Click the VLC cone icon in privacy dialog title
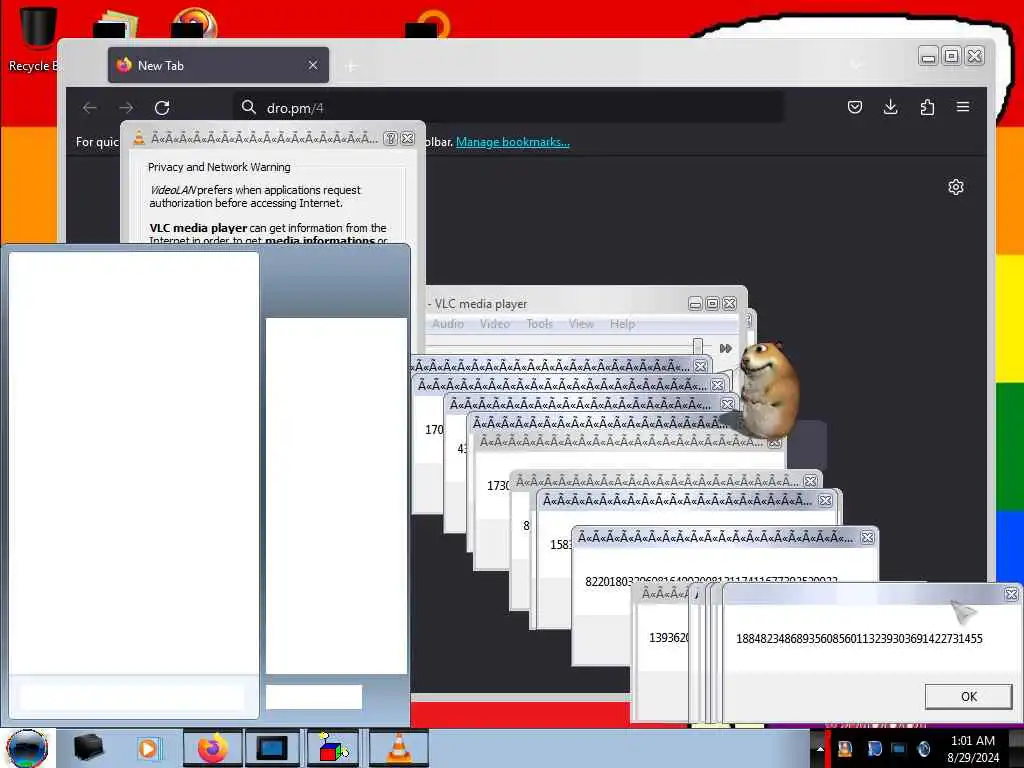This screenshot has height=768, width=1024. point(138,138)
